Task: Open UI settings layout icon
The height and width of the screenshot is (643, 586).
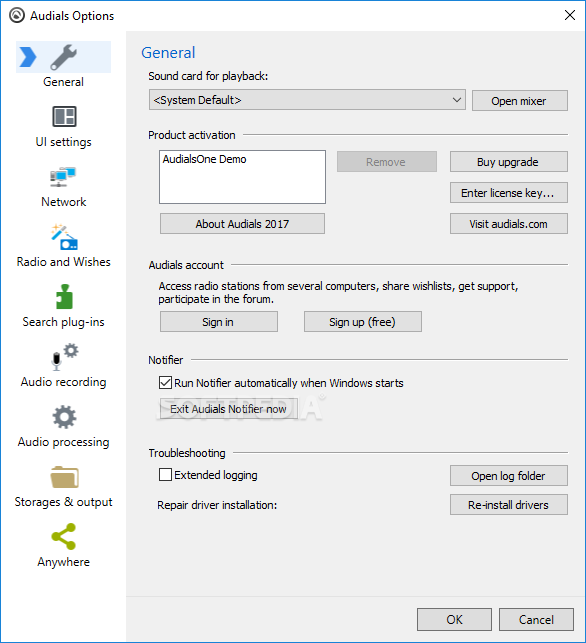Action: point(64,116)
